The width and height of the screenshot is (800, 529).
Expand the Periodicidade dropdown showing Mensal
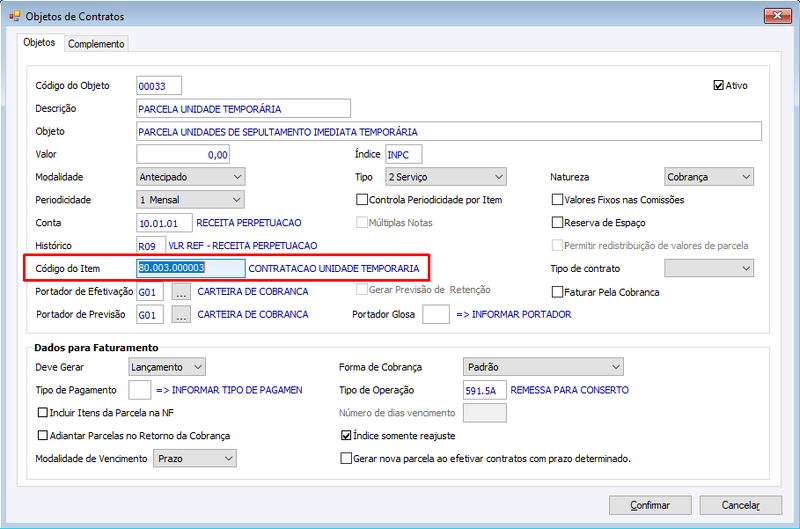point(190,199)
